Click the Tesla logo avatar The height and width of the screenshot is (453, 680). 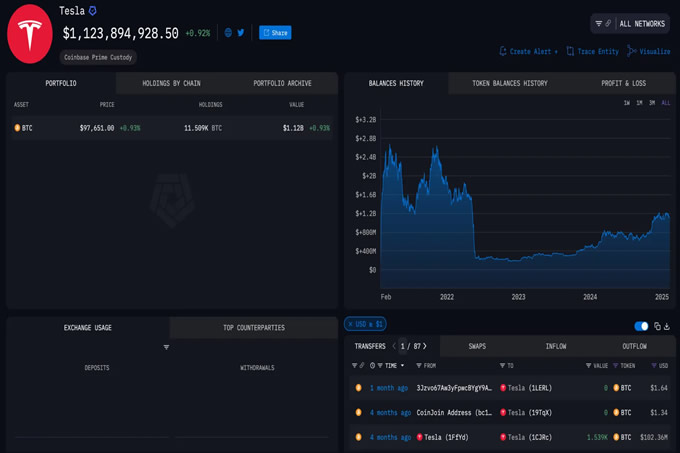pyautogui.click(x=31, y=33)
